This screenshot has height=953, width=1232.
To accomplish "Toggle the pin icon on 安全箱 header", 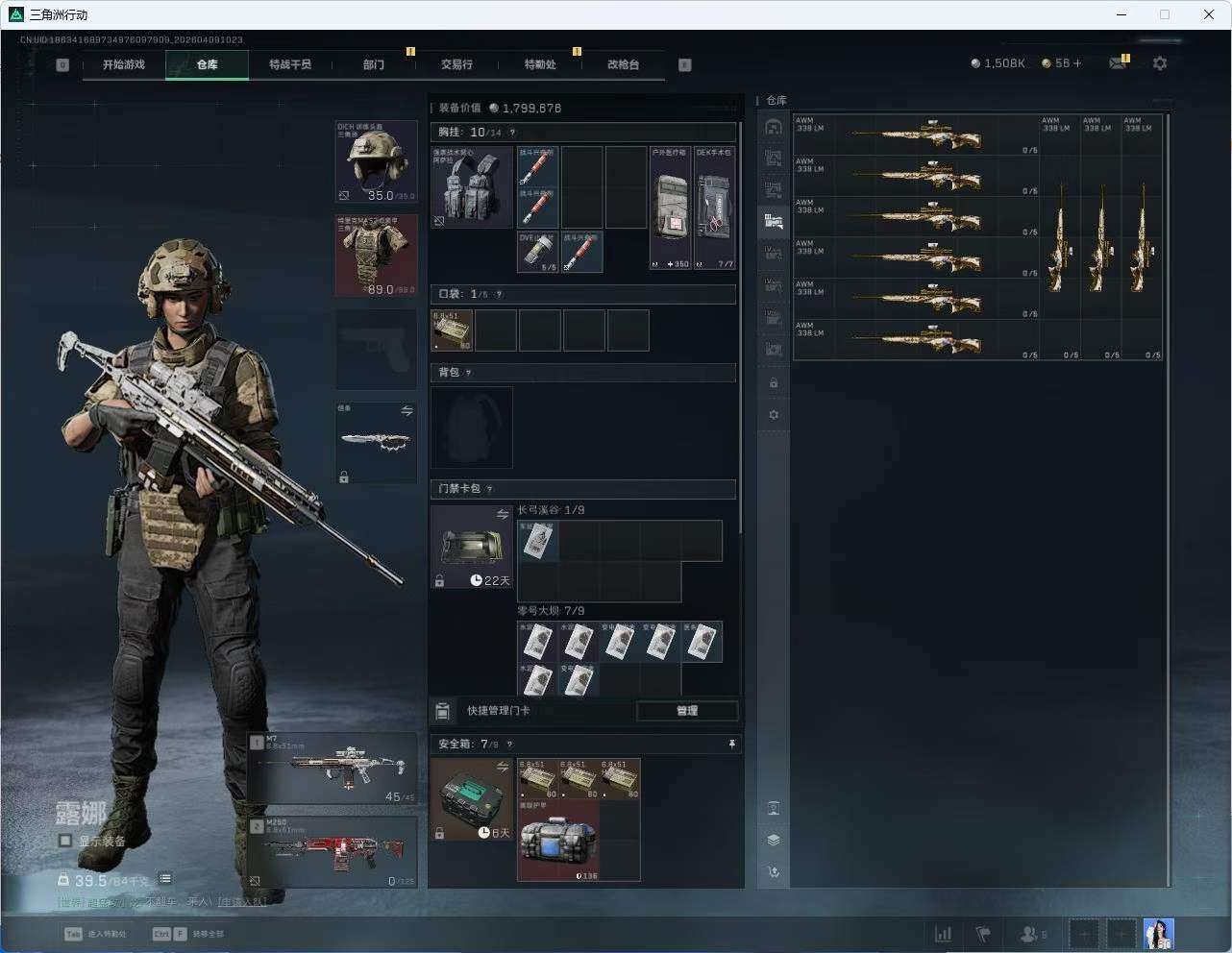I will pos(731,745).
